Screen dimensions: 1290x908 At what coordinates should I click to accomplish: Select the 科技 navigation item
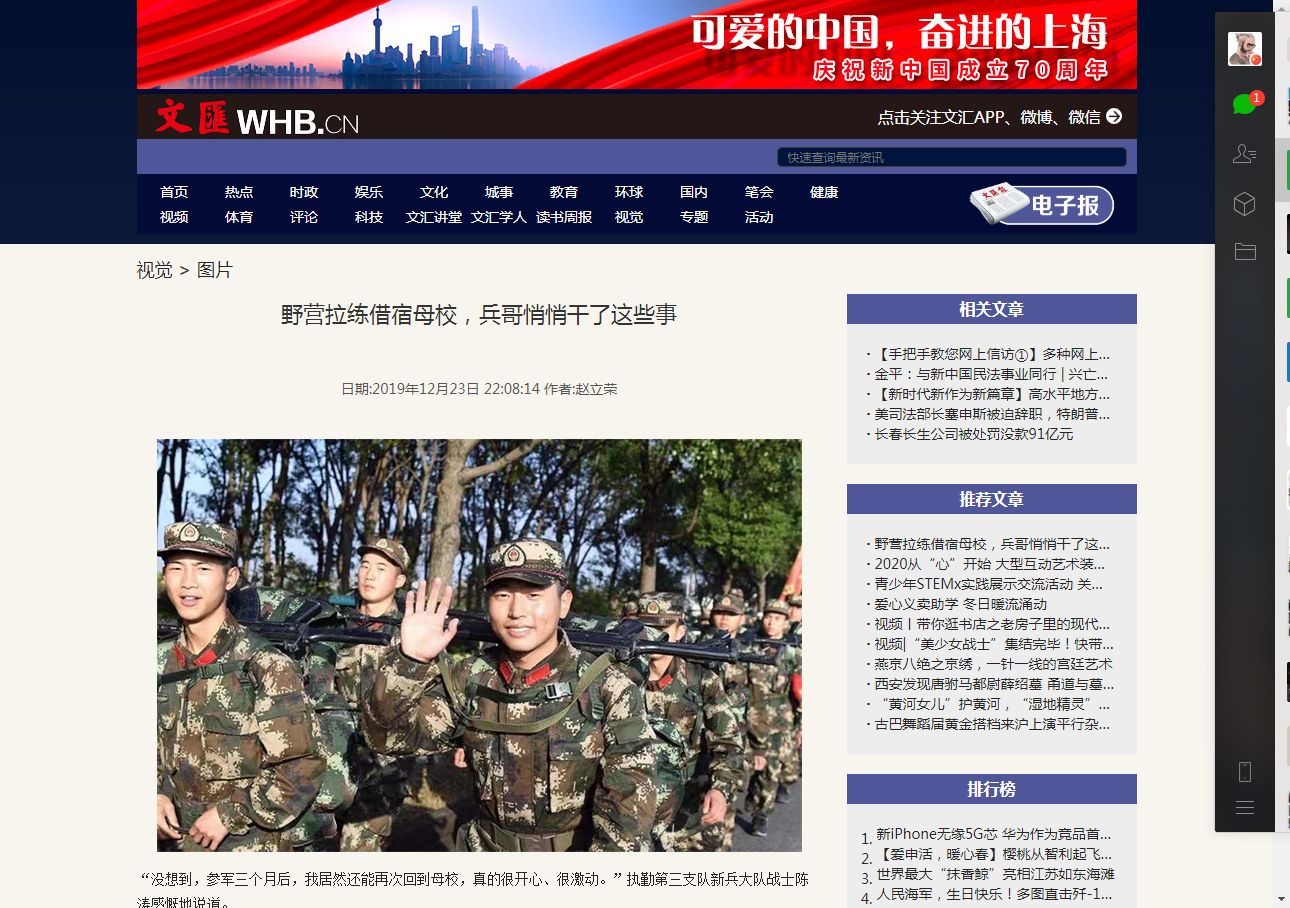[x=369, y=217]
